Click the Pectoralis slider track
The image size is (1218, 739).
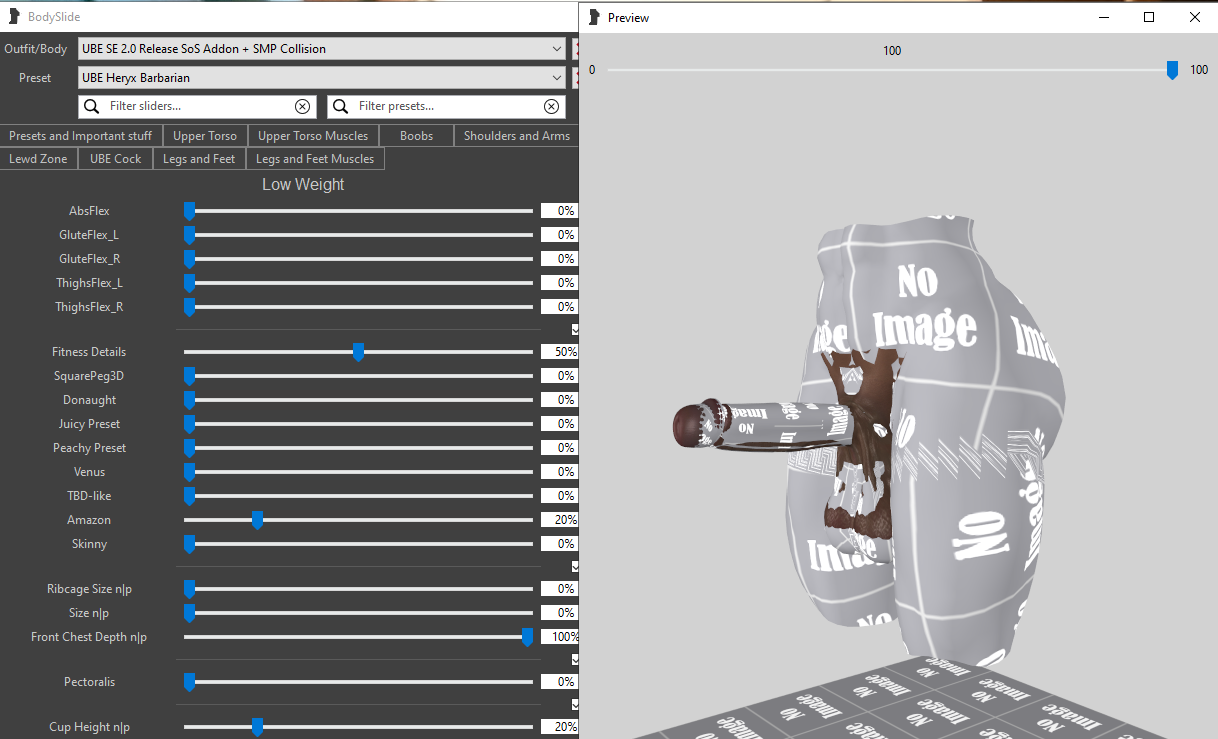click(358, 682)
